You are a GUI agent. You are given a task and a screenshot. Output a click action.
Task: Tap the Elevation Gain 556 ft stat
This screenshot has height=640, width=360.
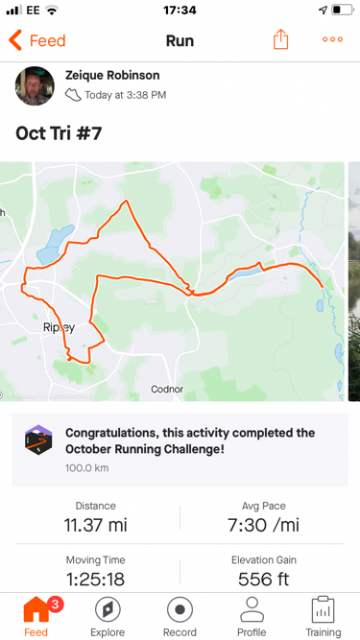click(263, 571)
